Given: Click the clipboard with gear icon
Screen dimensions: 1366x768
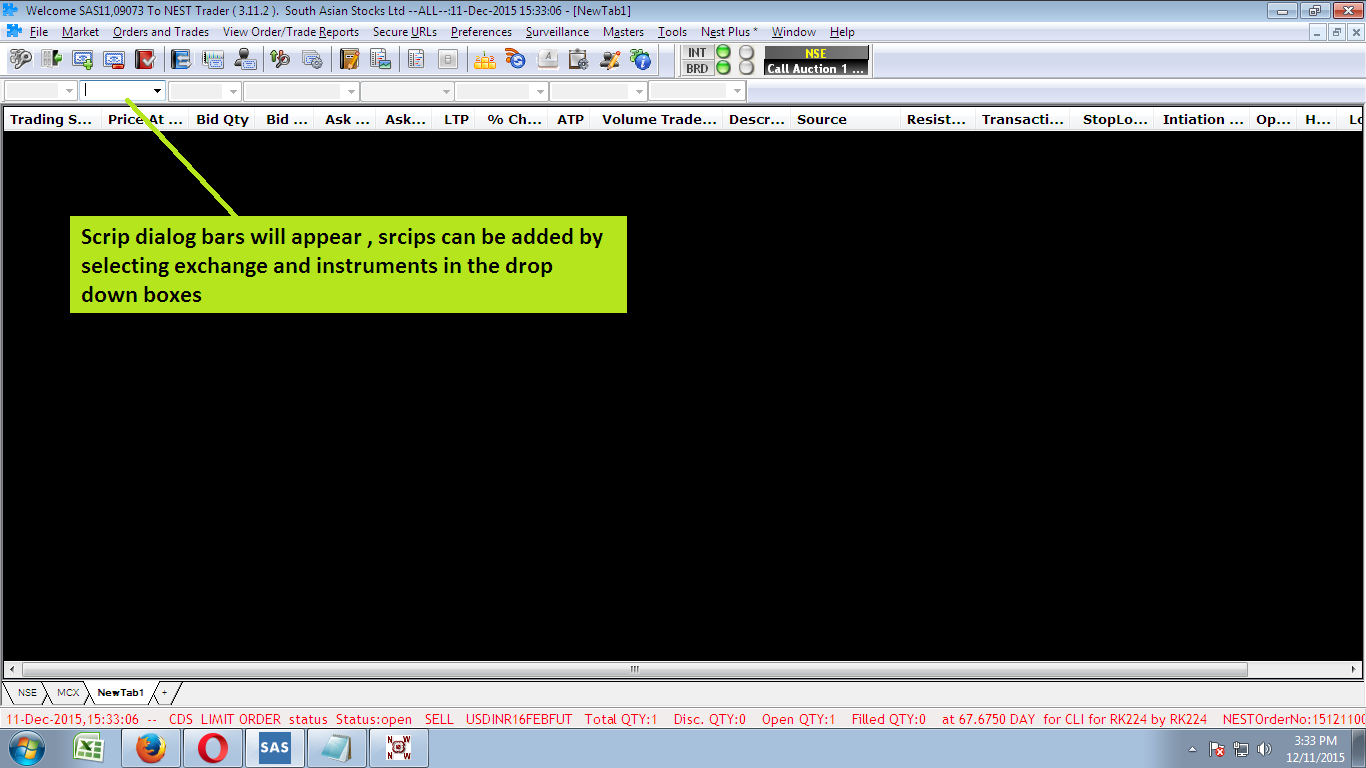Looking at the screenshot, I should click(x=578, y=60).
